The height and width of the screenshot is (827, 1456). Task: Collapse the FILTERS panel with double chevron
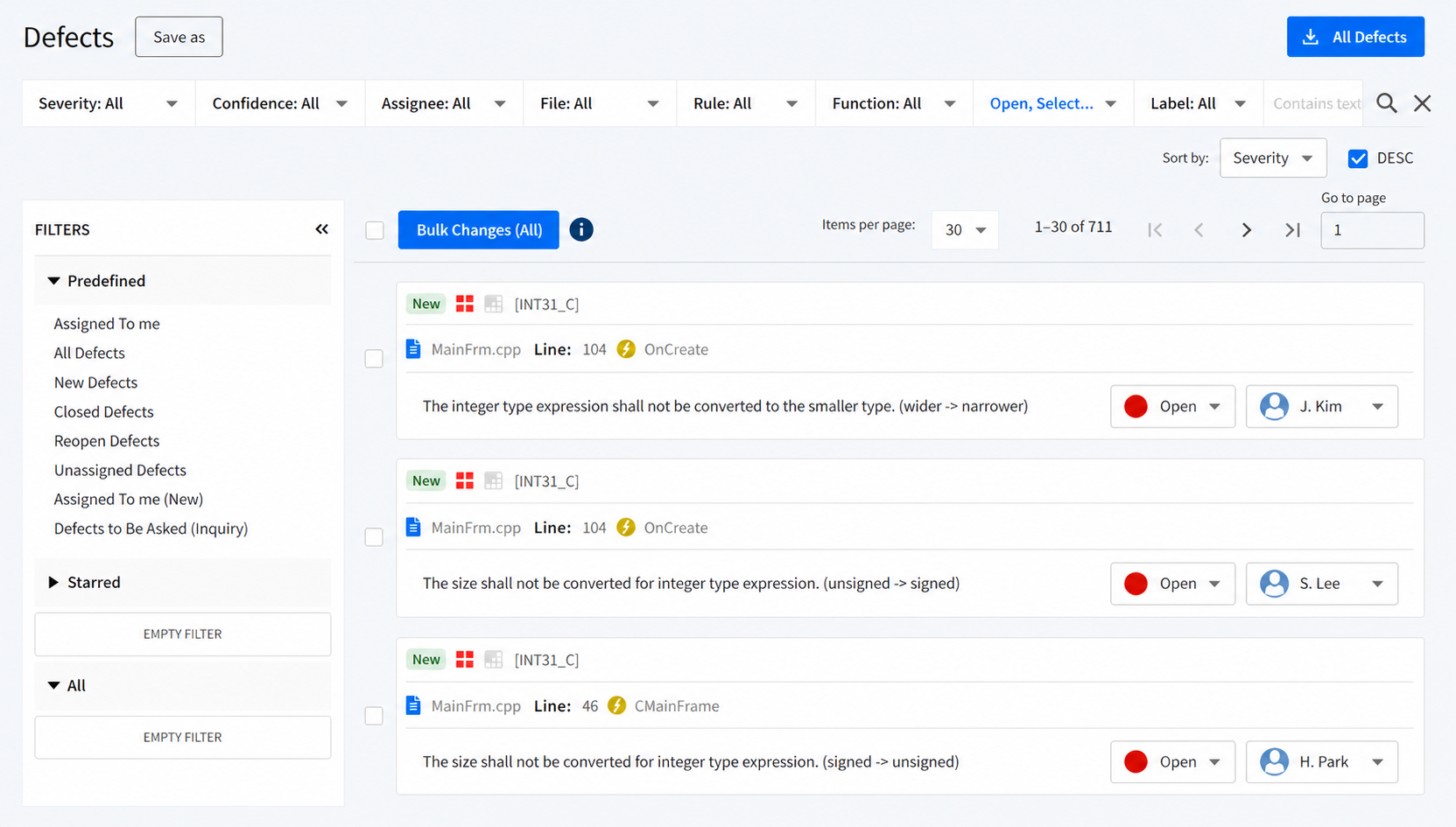click(322, 229)
